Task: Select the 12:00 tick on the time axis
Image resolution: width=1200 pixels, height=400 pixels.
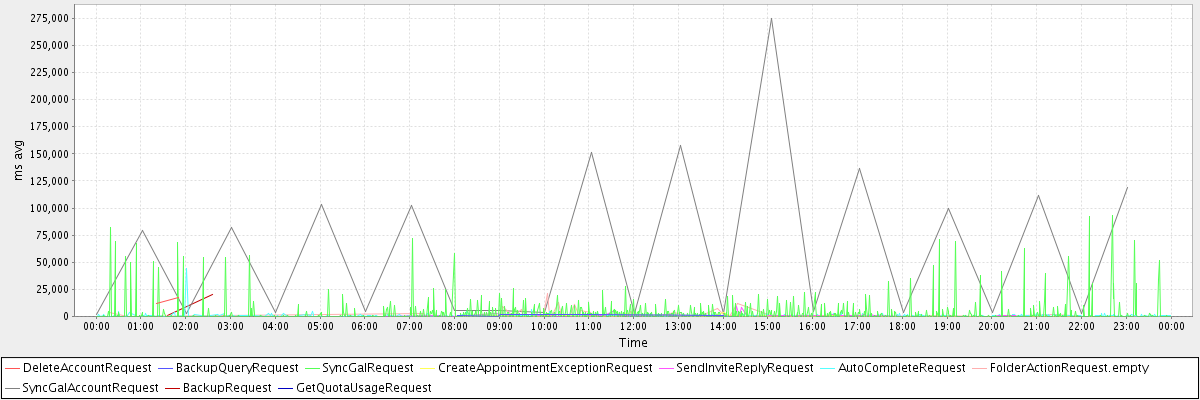Action: click(634, 326)
